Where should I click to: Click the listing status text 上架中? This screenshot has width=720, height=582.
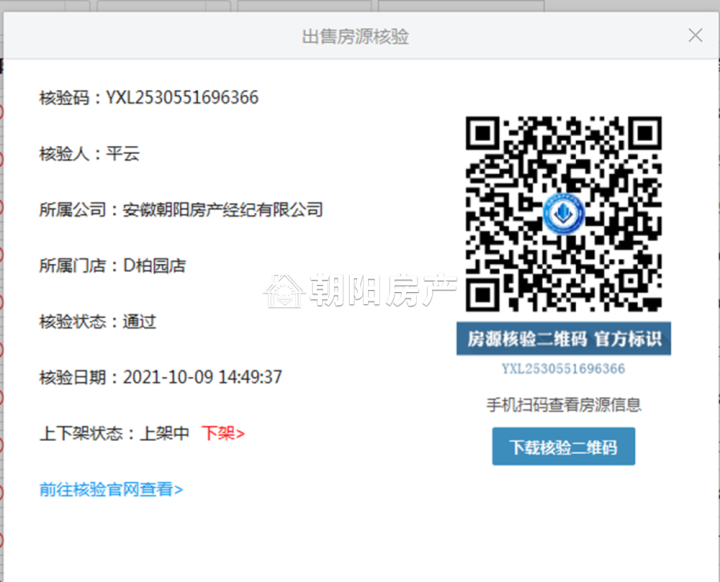[165, 433]
